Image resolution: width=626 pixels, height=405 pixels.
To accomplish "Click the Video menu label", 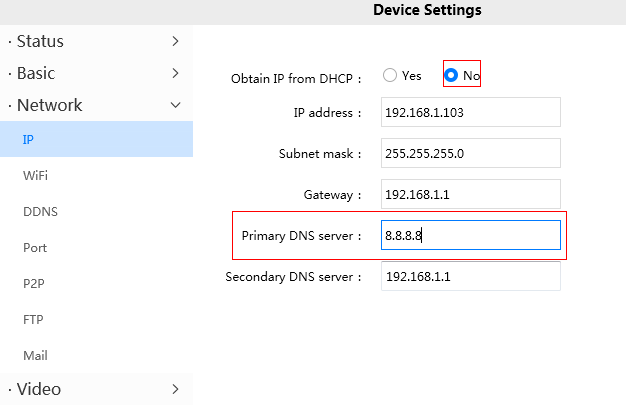I will click(x=38, y=388).
